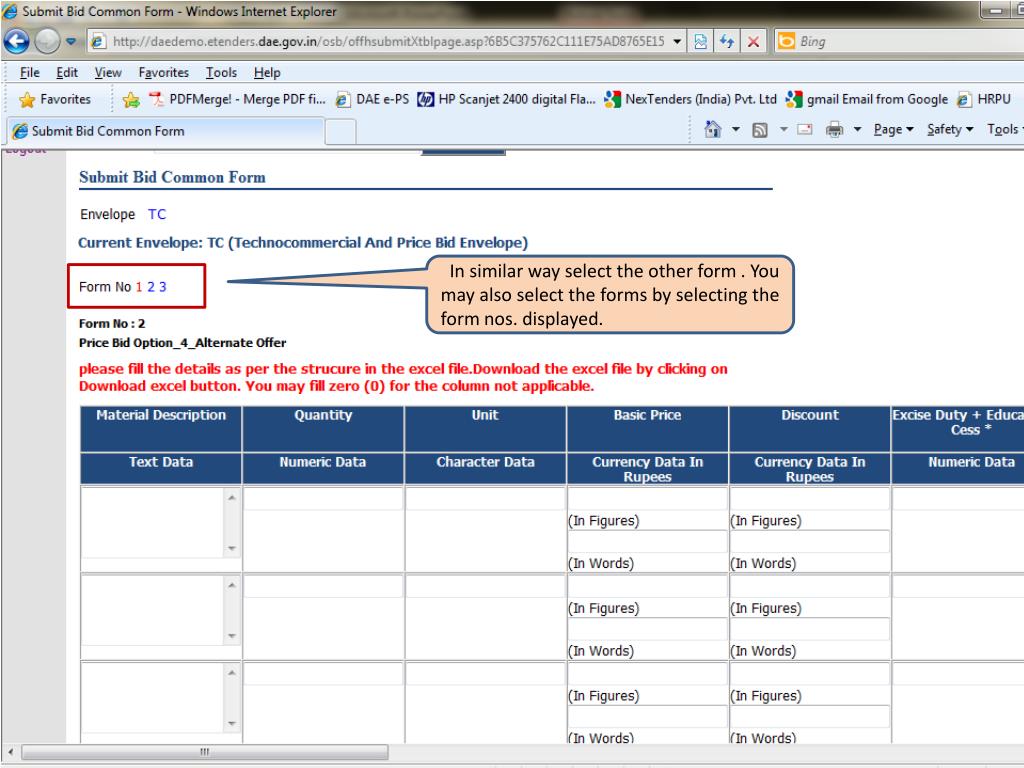Viewport: 1024px width, 768px height.
Task: Click first row Discount In Words field
Action: click(x=809, y=541)
